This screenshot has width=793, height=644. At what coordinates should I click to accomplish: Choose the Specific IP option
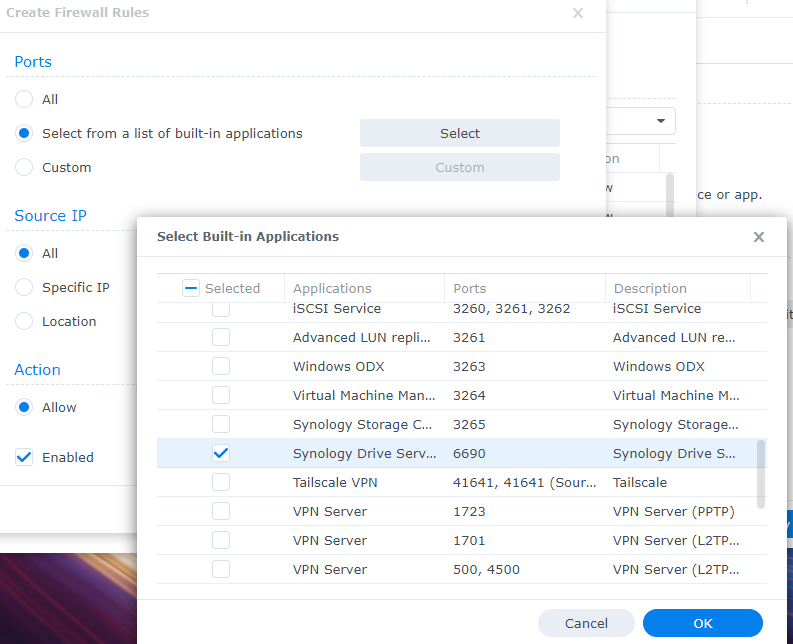(x=24, y=287)
